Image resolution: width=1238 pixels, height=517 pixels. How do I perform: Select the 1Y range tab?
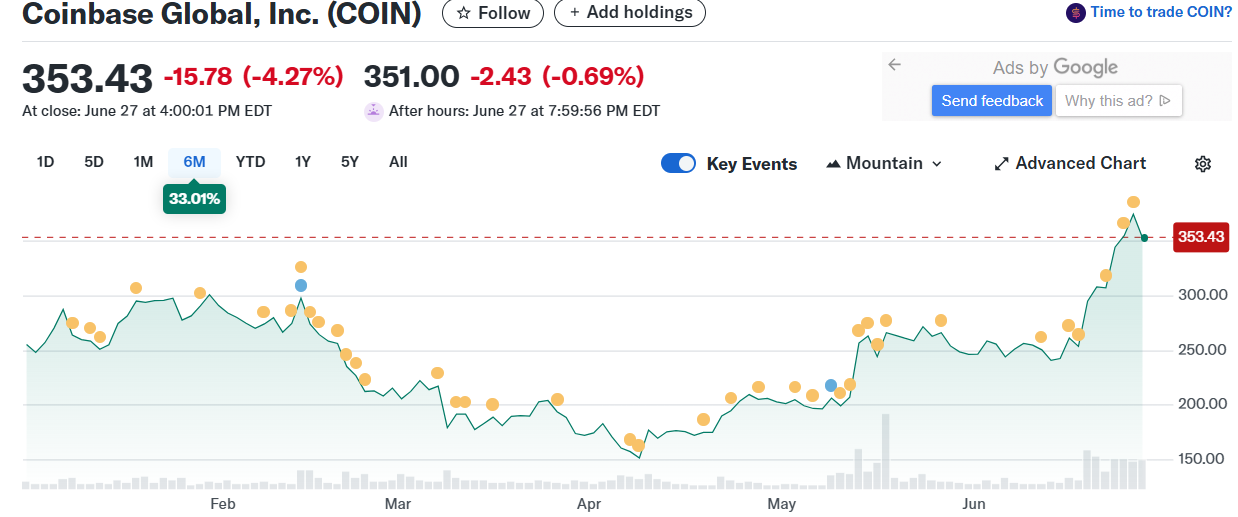[302, 162]
